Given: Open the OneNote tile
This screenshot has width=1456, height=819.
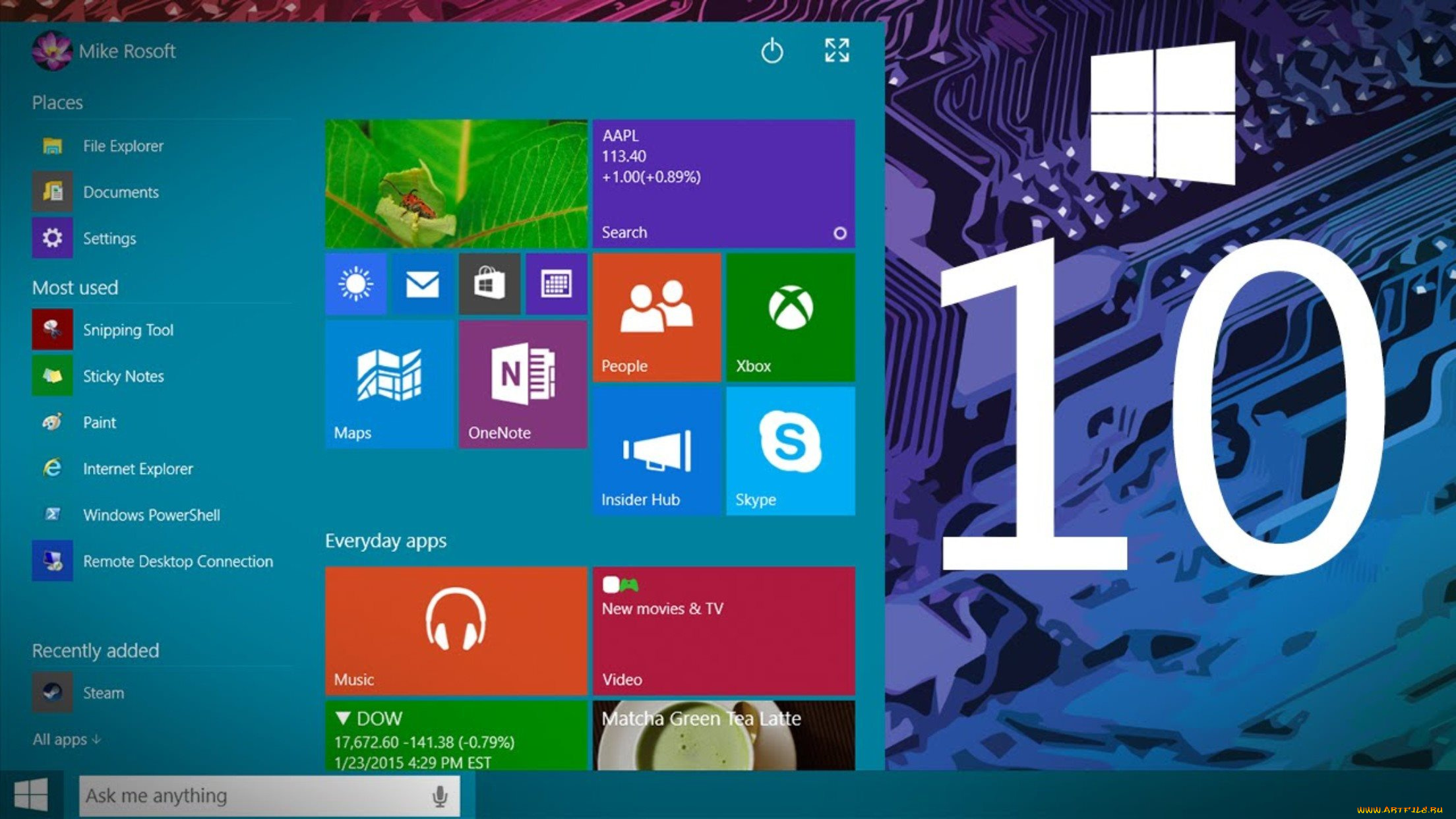Looking at the screenshot, I should (522, 384).
